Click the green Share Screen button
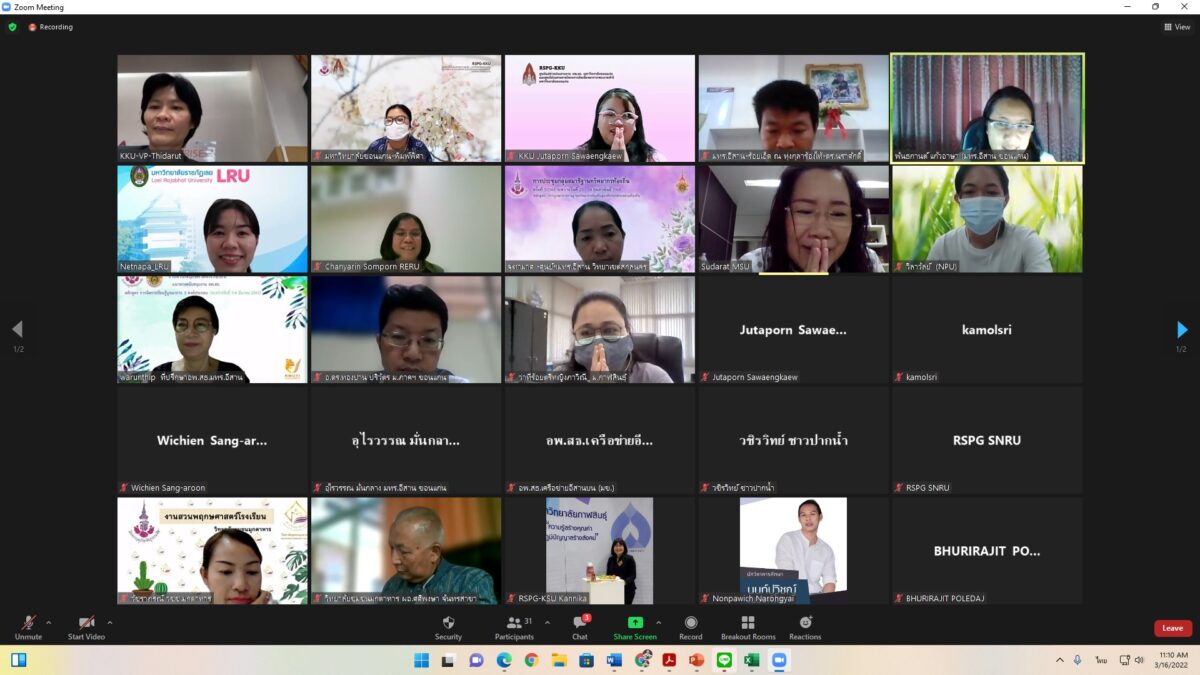This screenshot has width=1200, height=675. pyautogui.click(x=635, y=627)
